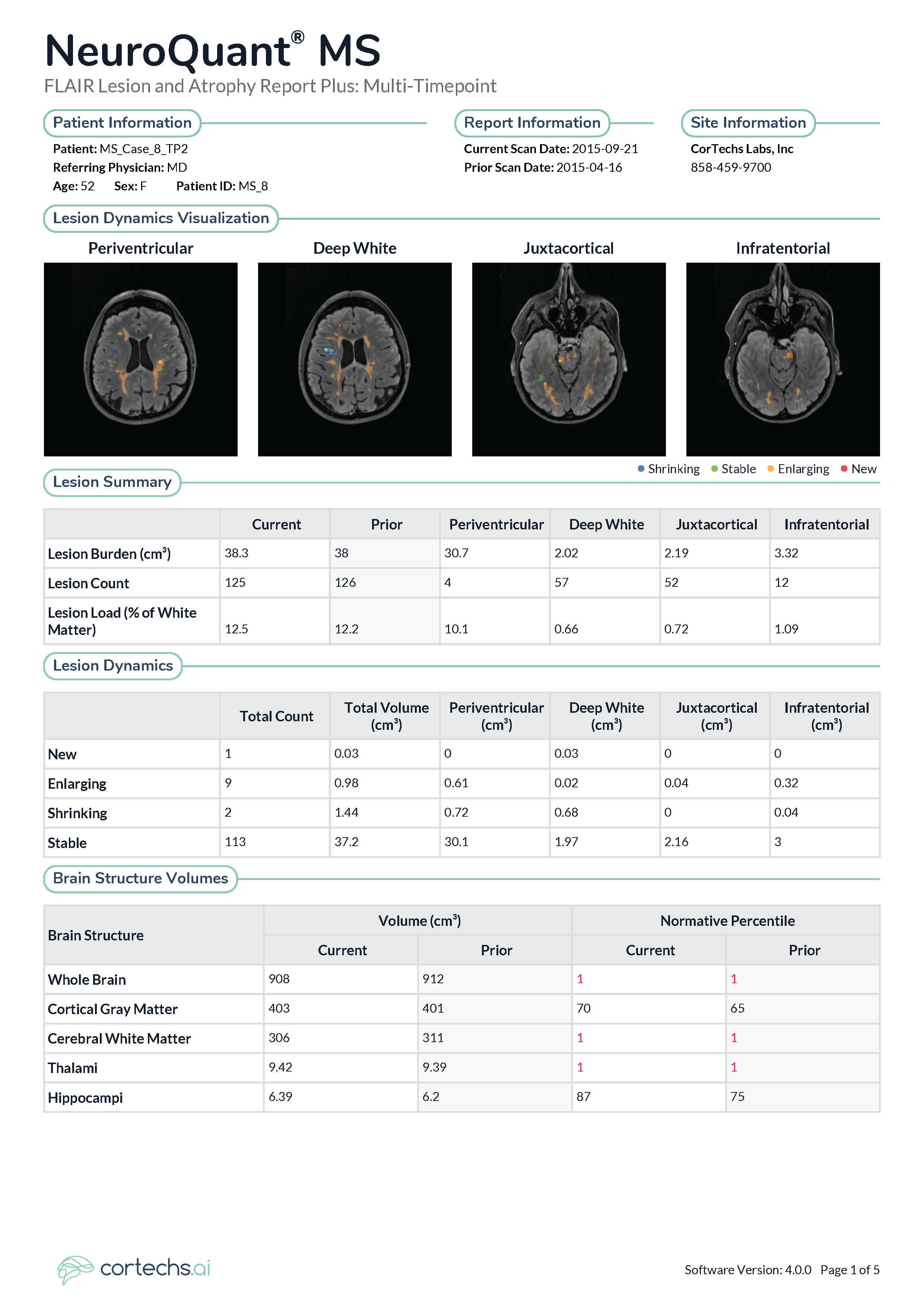Click Enlarging Infratentorial volume 0.32
Viewport: 924px width, 1307px height.
(x=786, y=783)
